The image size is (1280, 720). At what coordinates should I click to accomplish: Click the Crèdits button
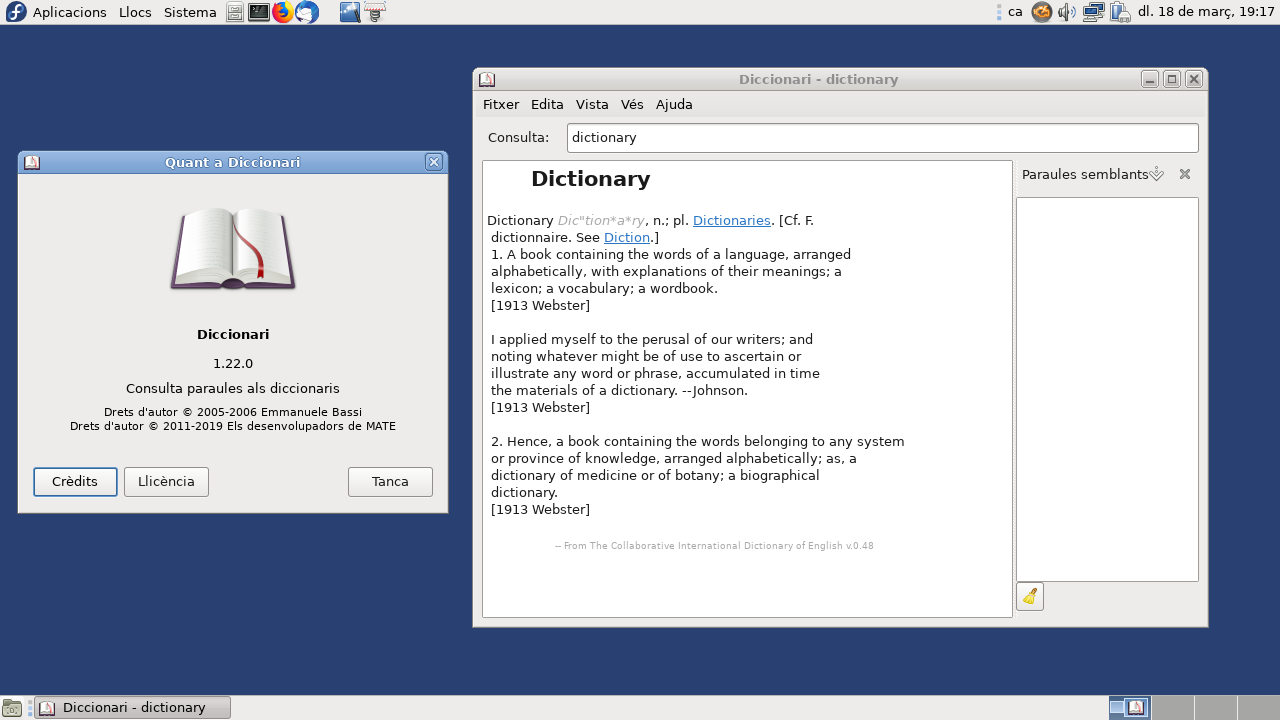(75, 482)
